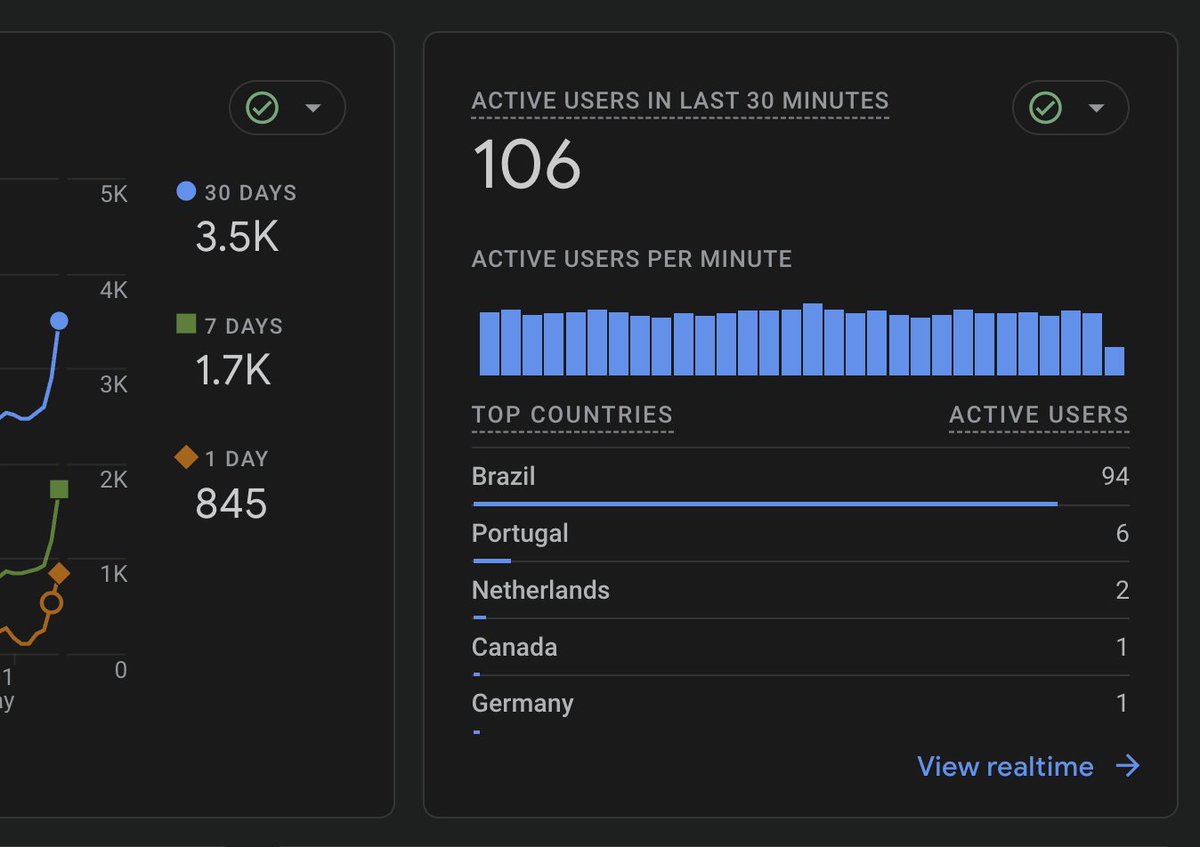Select the Germany country row
Viewport: 1200px width, 847px height.
pos(800,705)
